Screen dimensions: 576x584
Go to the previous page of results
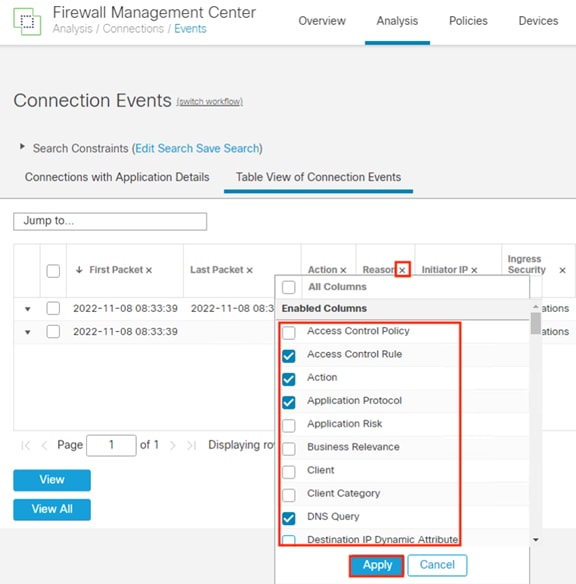[x=44, y=445]
